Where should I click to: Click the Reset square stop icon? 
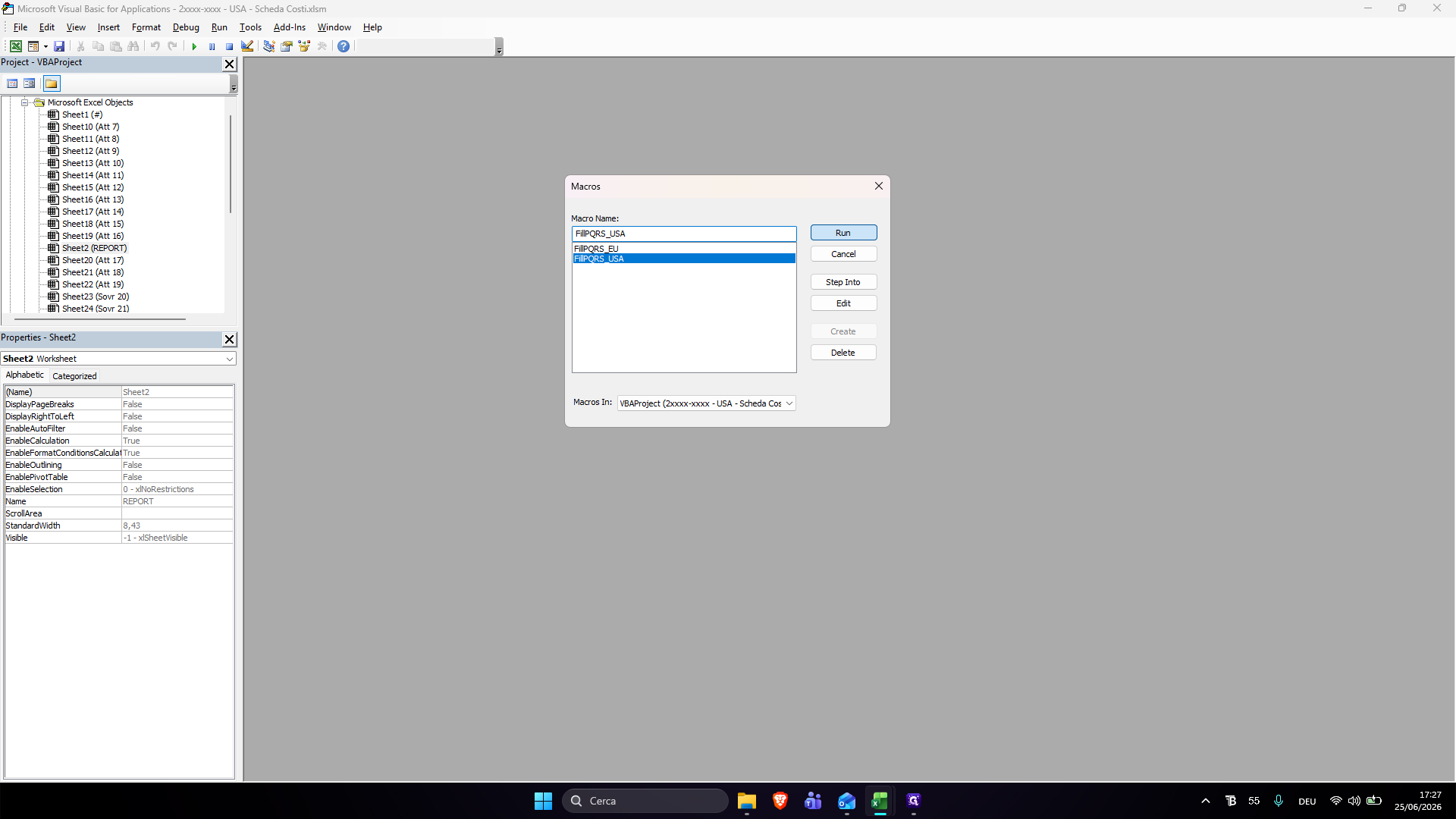point(229,46)
